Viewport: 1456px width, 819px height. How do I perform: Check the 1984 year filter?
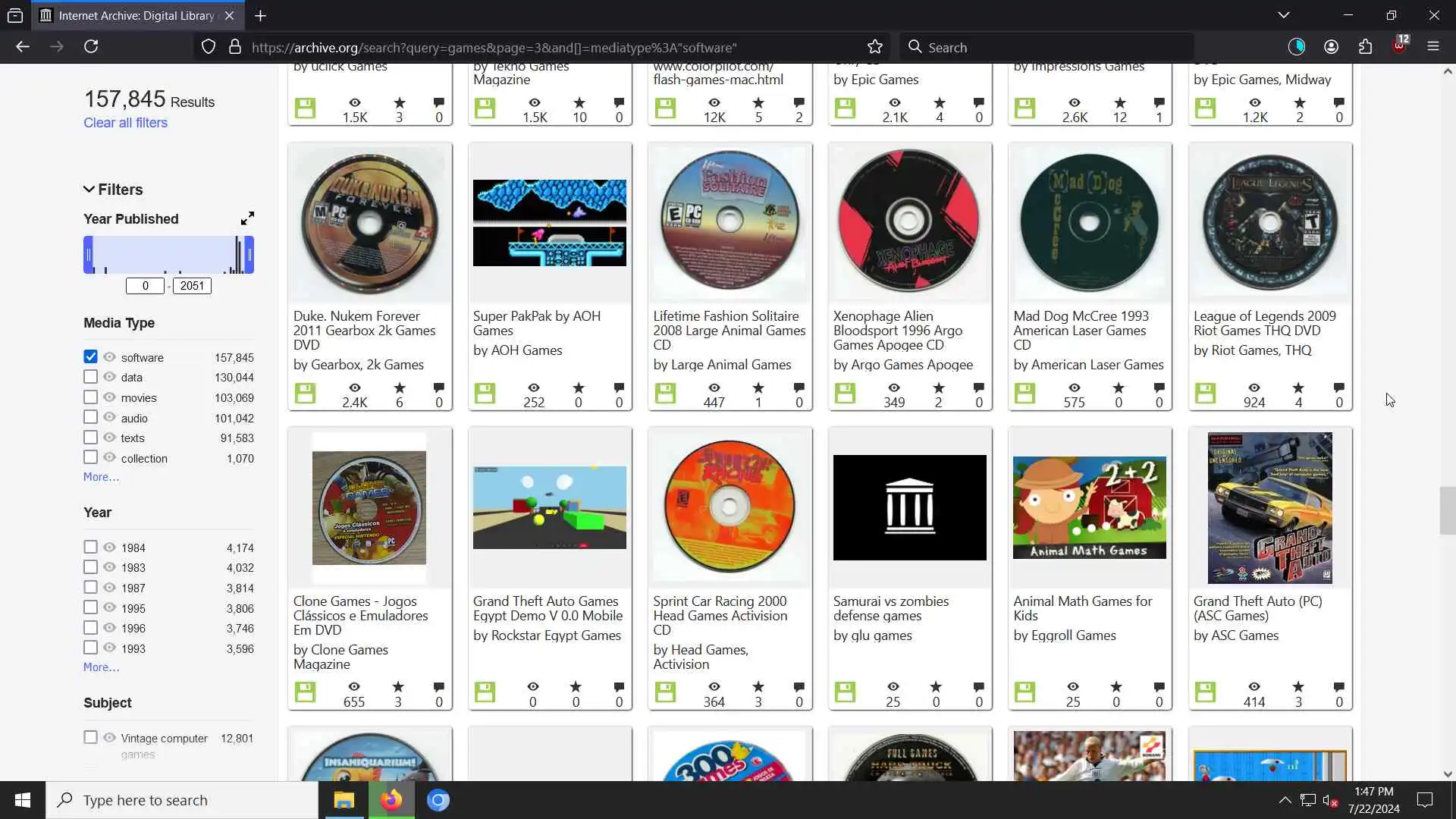point(90,547)
